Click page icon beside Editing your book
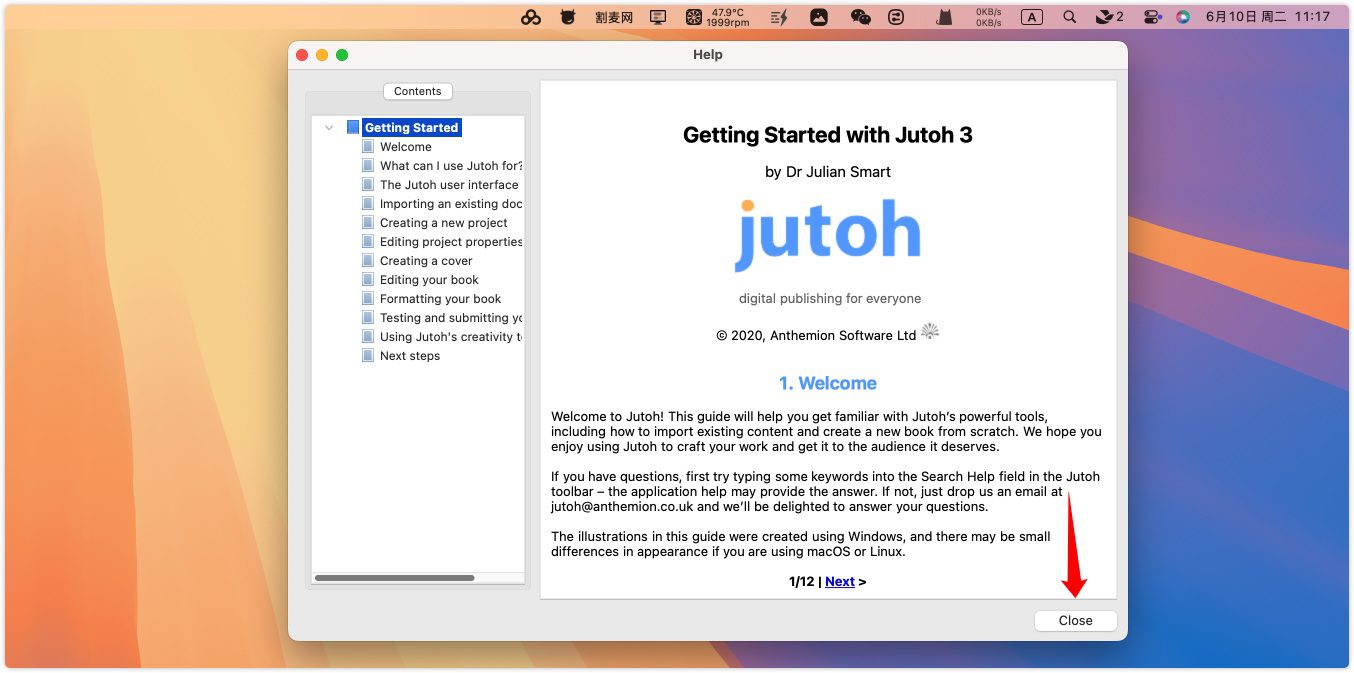Viewport: 1354px width, 673px height. pos(368,280)
